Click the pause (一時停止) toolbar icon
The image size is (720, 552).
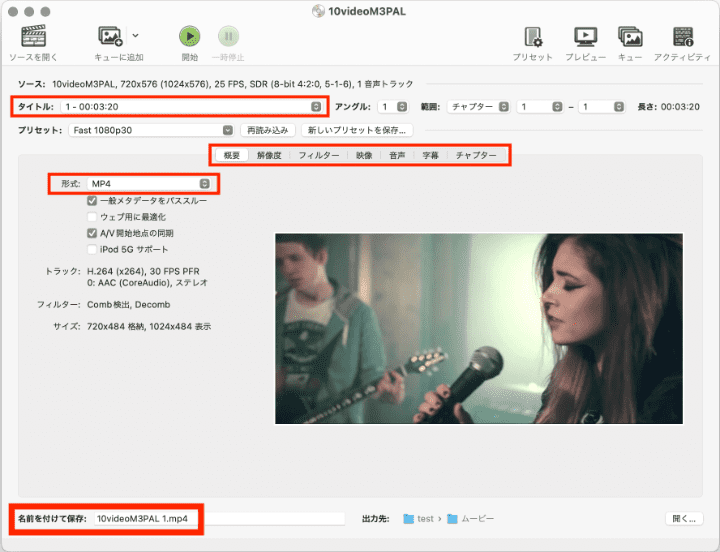pos(228,36)
